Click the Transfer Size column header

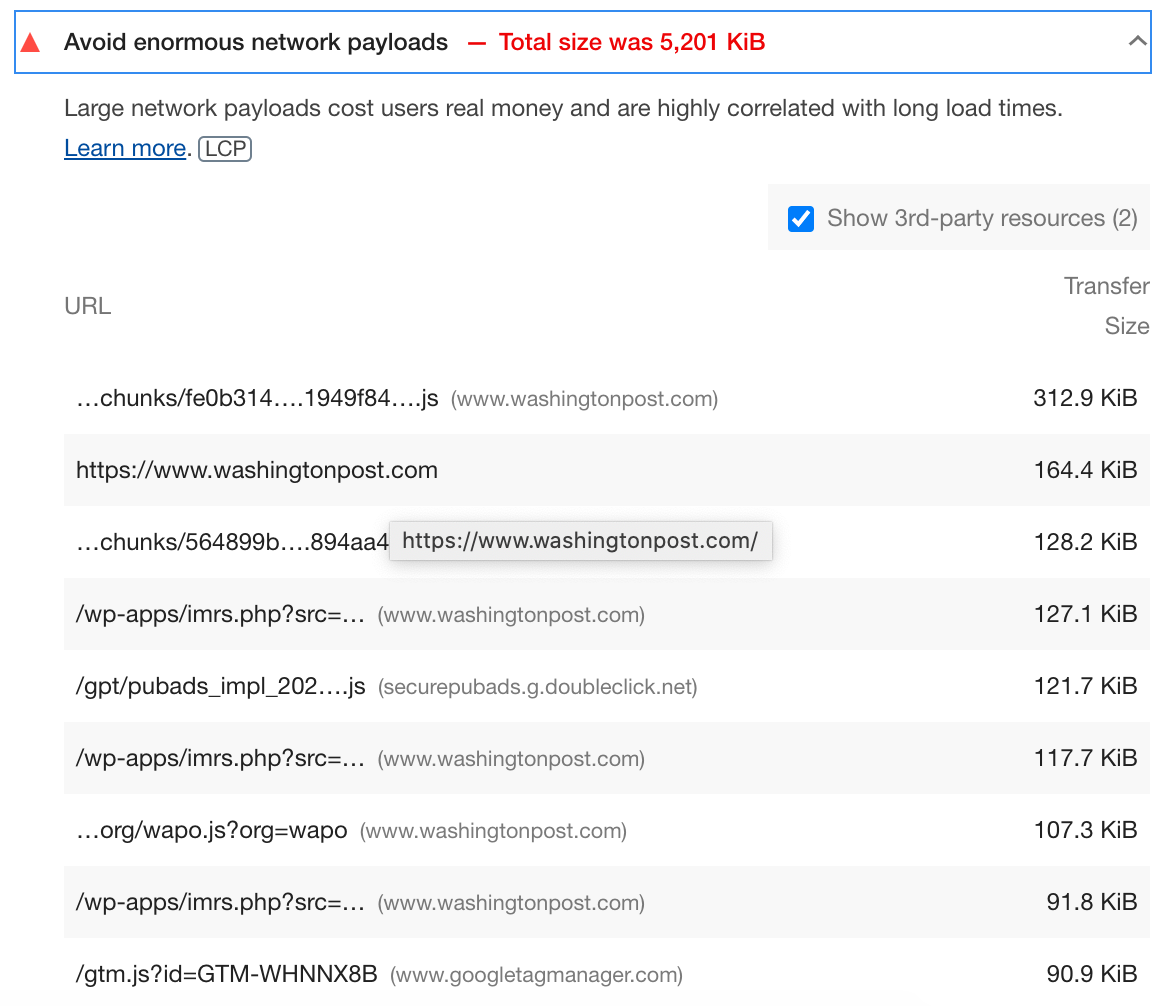coord(1106,306)
